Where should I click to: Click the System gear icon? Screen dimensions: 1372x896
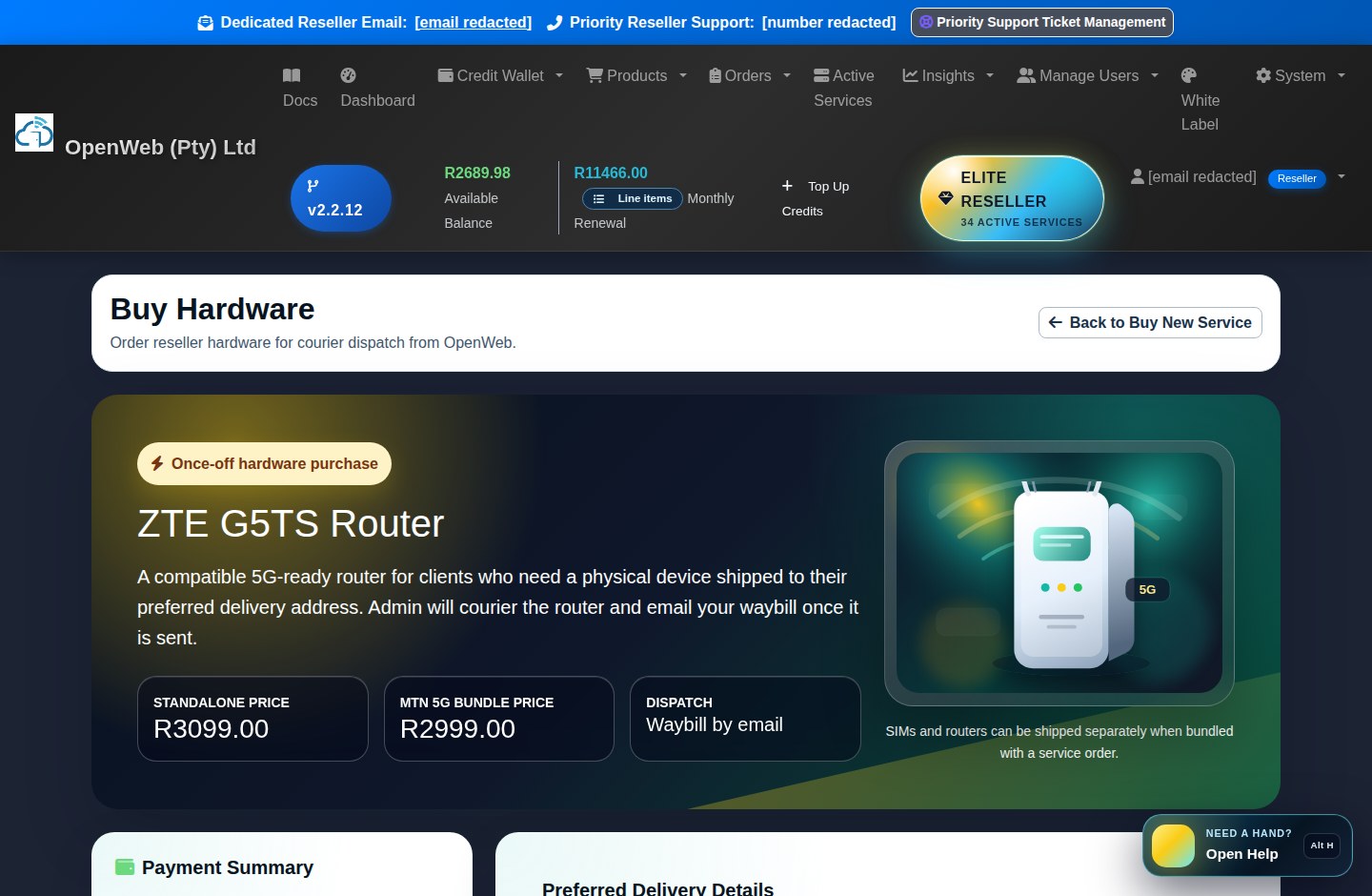click(1263, 75)
